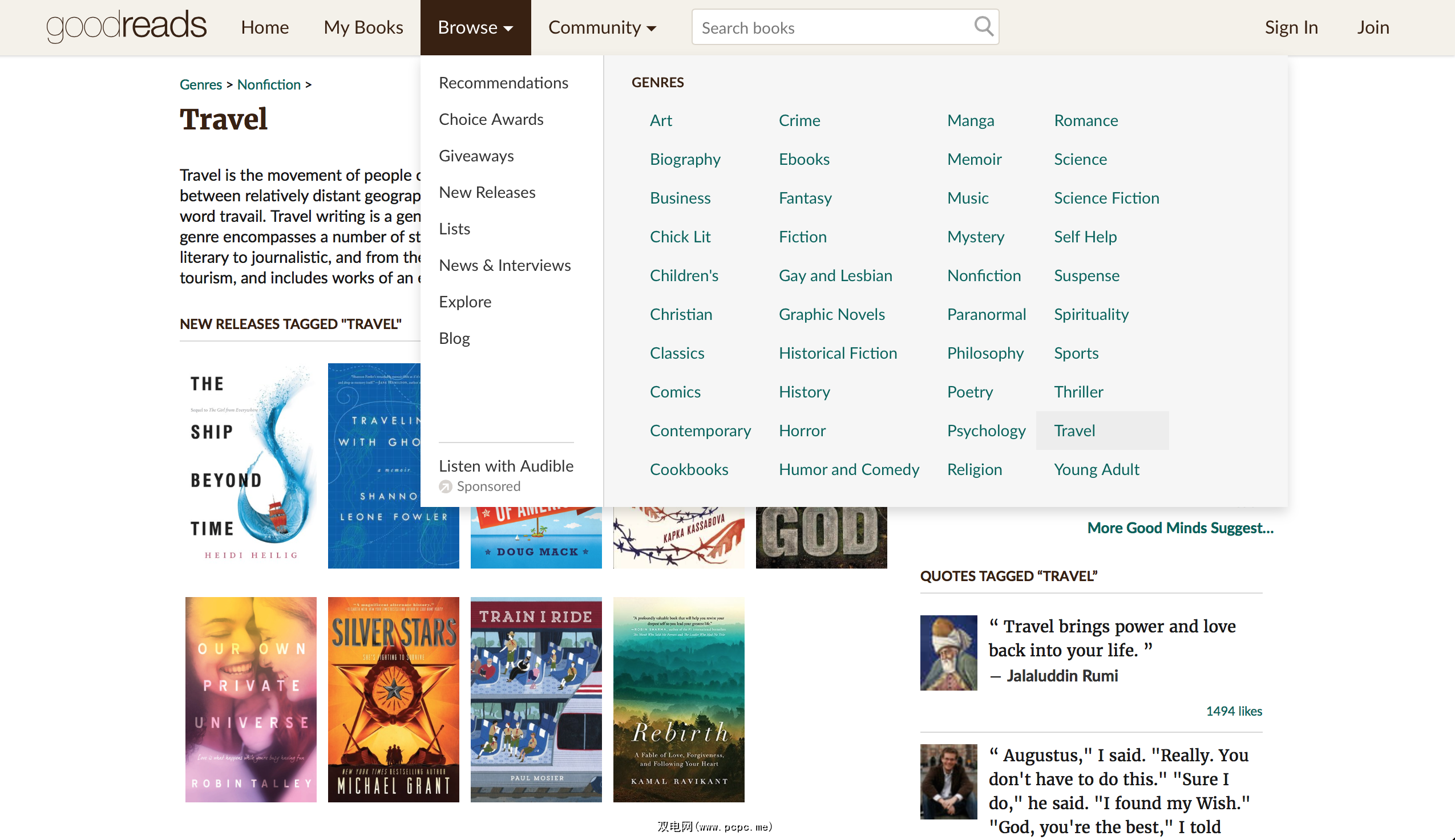Choose Historical Fiction genre link
The width and height of the screenshot is (1455, 840).
[x=838, y=353]
